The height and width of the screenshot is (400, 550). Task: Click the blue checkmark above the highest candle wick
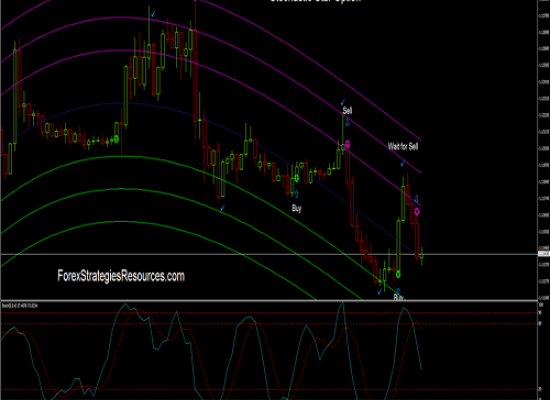pyautogui.click(x=153, y=14)
